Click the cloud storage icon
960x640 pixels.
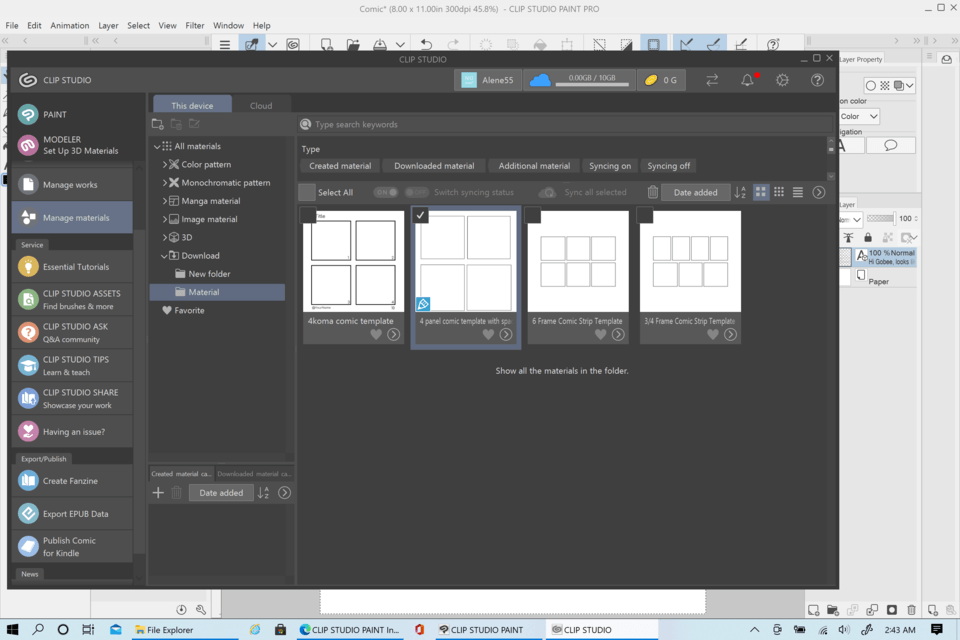click(539, 80)
